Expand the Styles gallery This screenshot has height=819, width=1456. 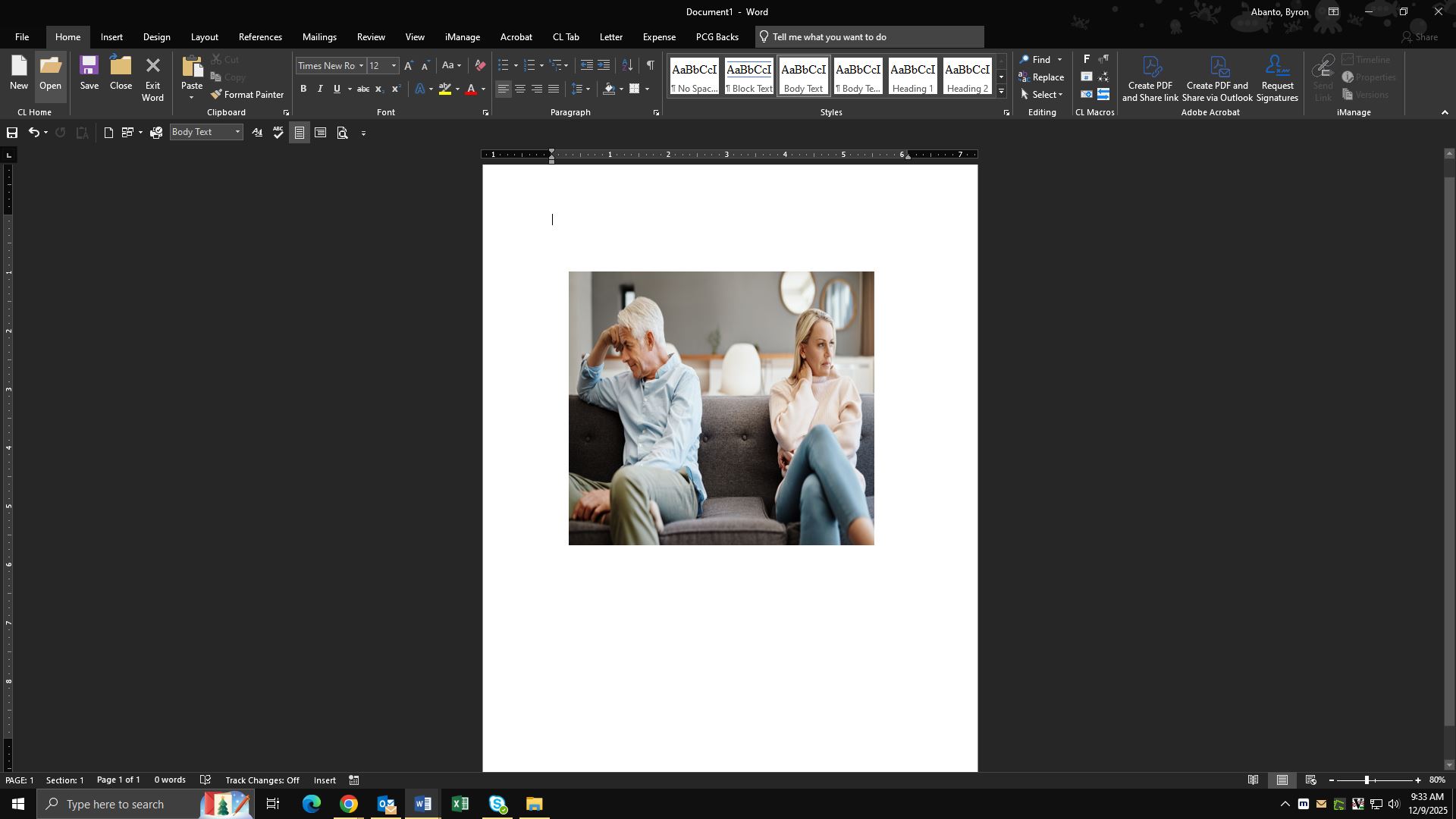pyautogui.click(x=1001, y=92)
